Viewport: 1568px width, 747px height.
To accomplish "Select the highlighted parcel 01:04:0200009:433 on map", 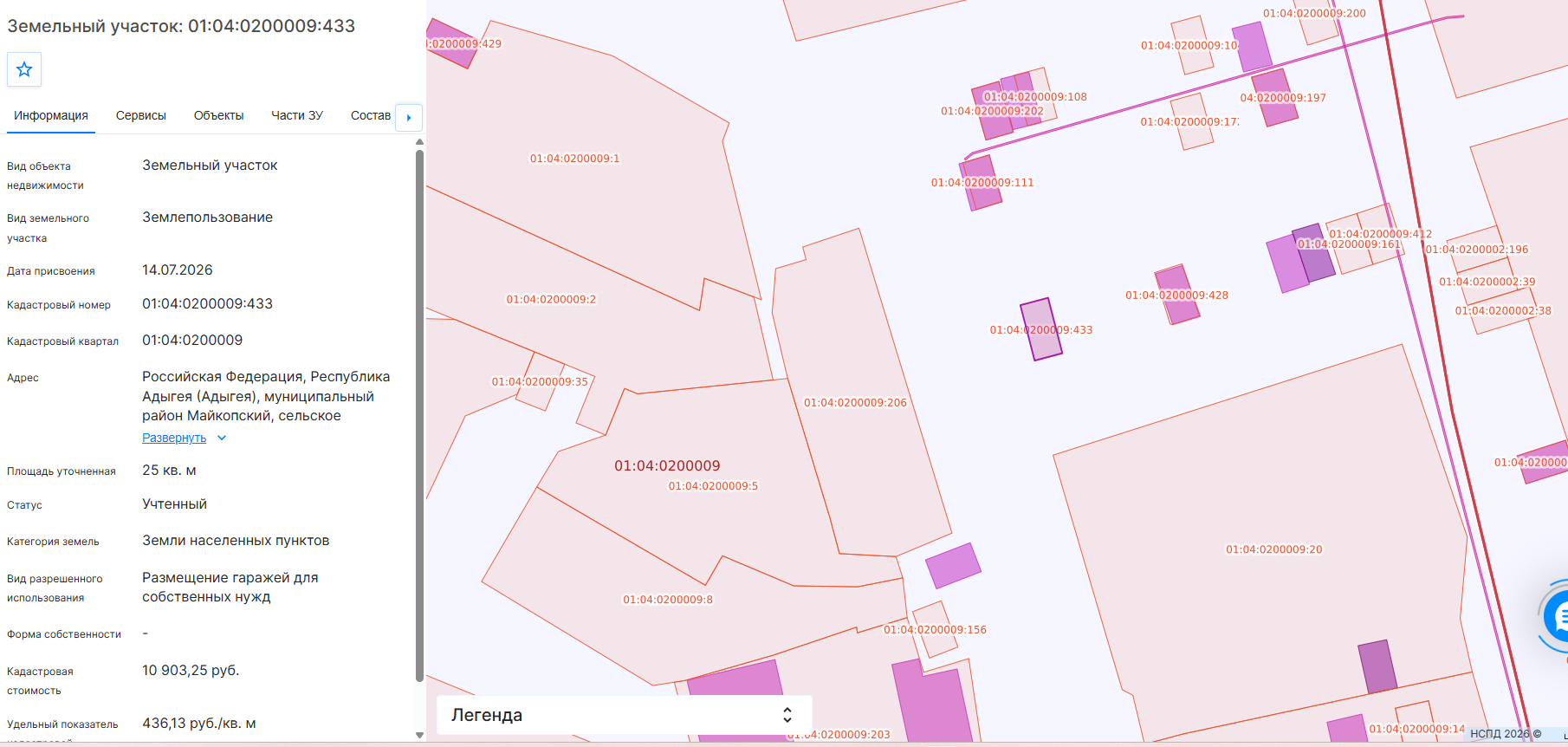I will [1041, 329].
